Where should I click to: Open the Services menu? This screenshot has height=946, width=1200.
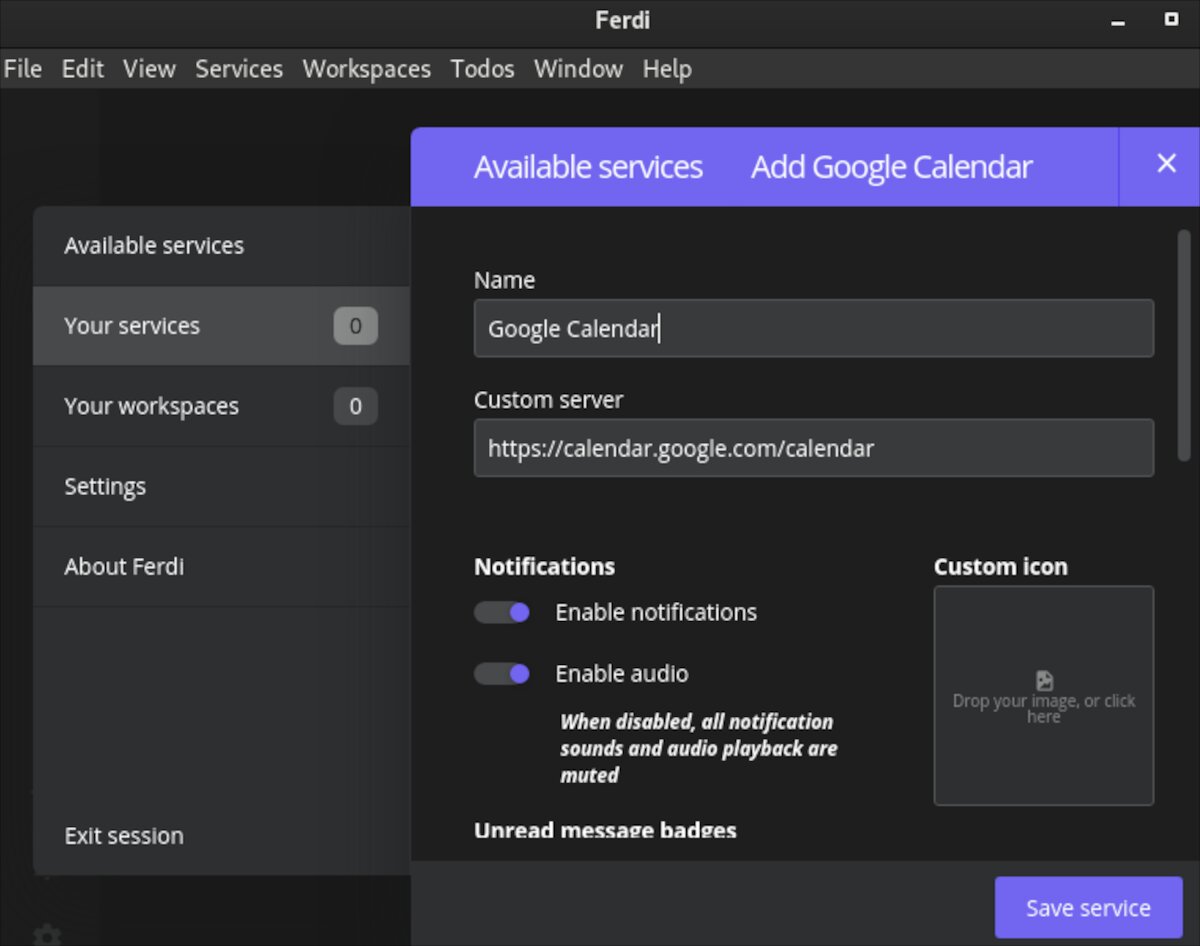(x=239, y=69)
